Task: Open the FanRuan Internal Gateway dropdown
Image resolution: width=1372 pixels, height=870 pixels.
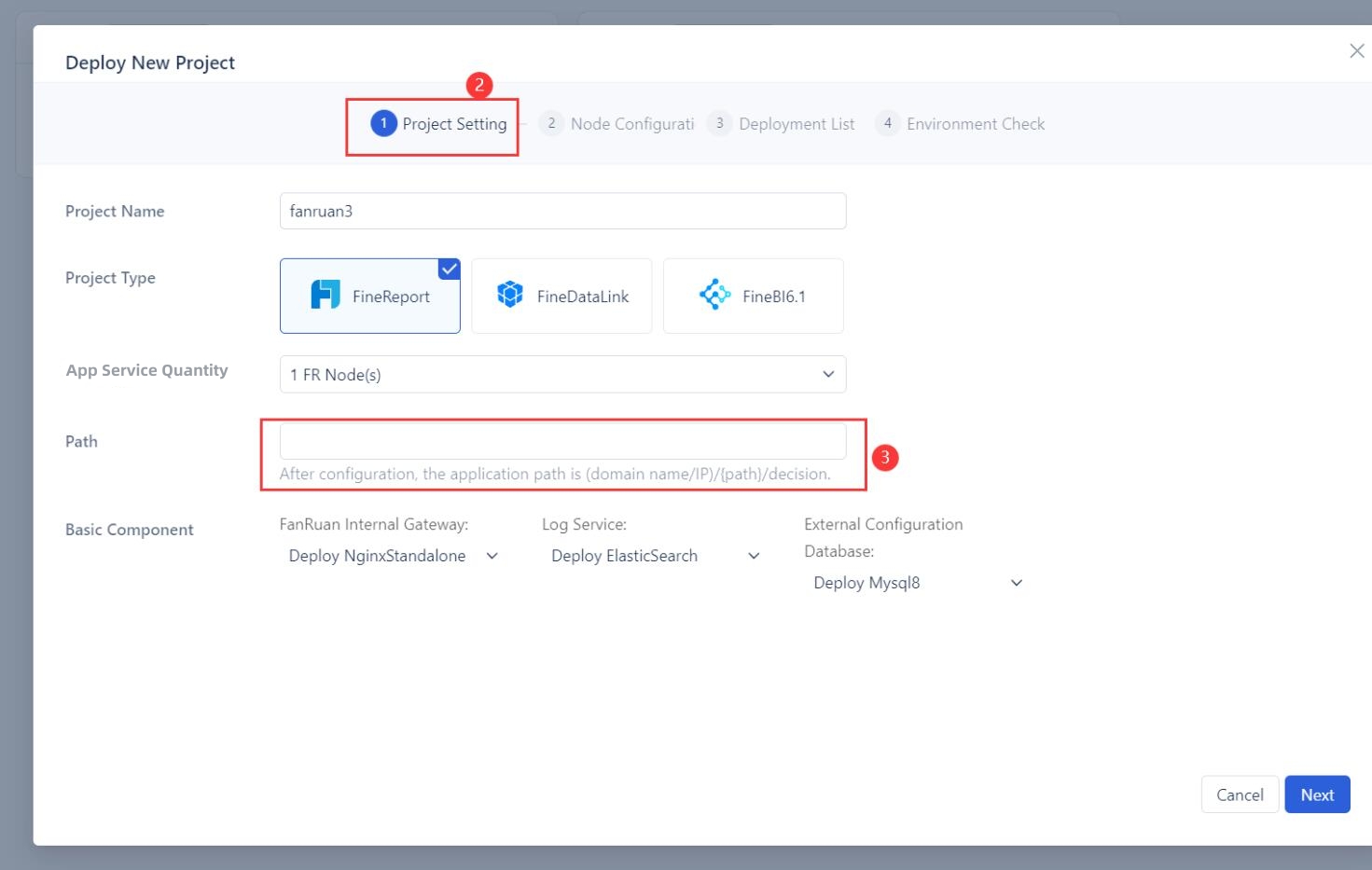Action: click(394, 556)
